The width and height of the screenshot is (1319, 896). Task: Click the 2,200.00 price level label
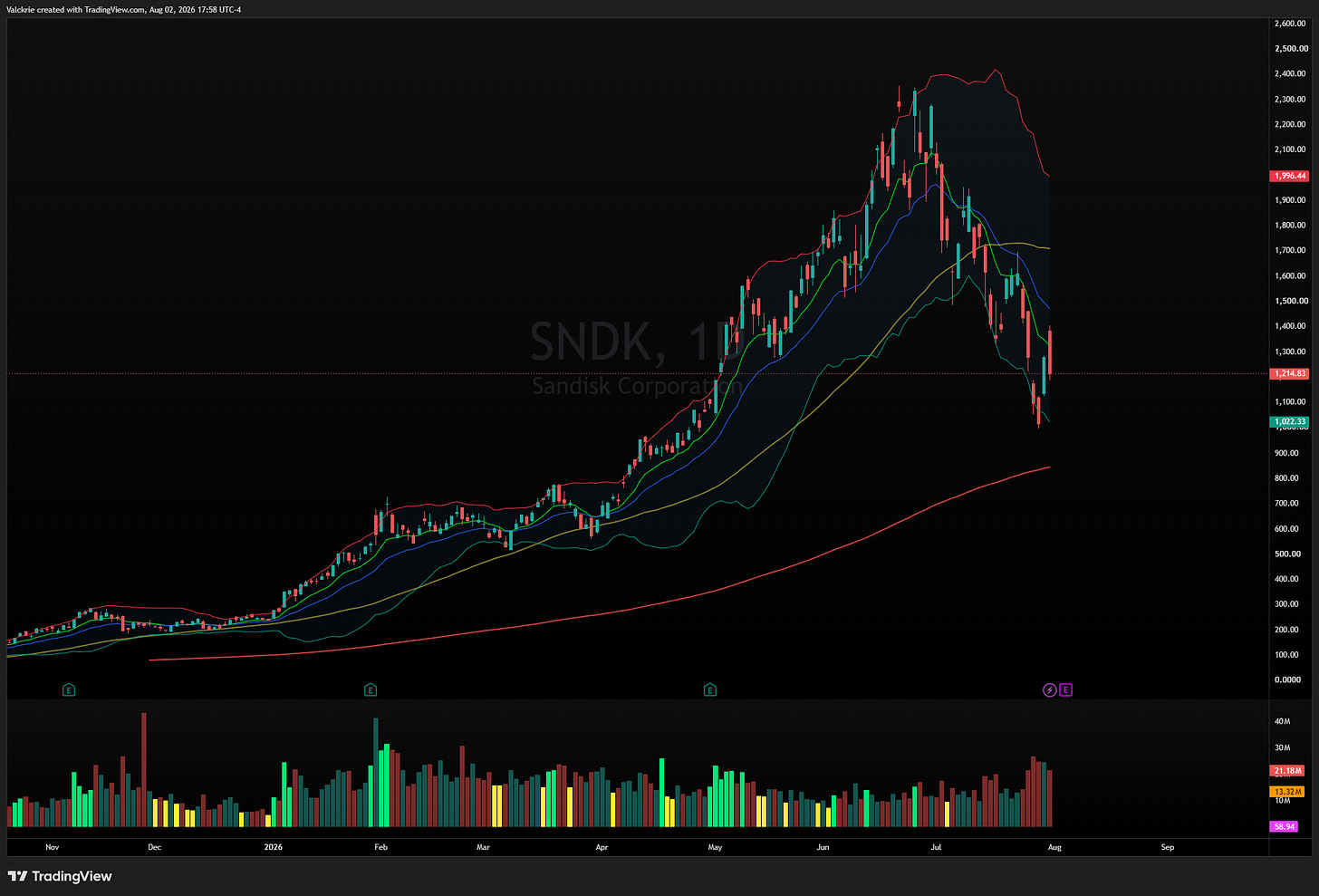1290,125
